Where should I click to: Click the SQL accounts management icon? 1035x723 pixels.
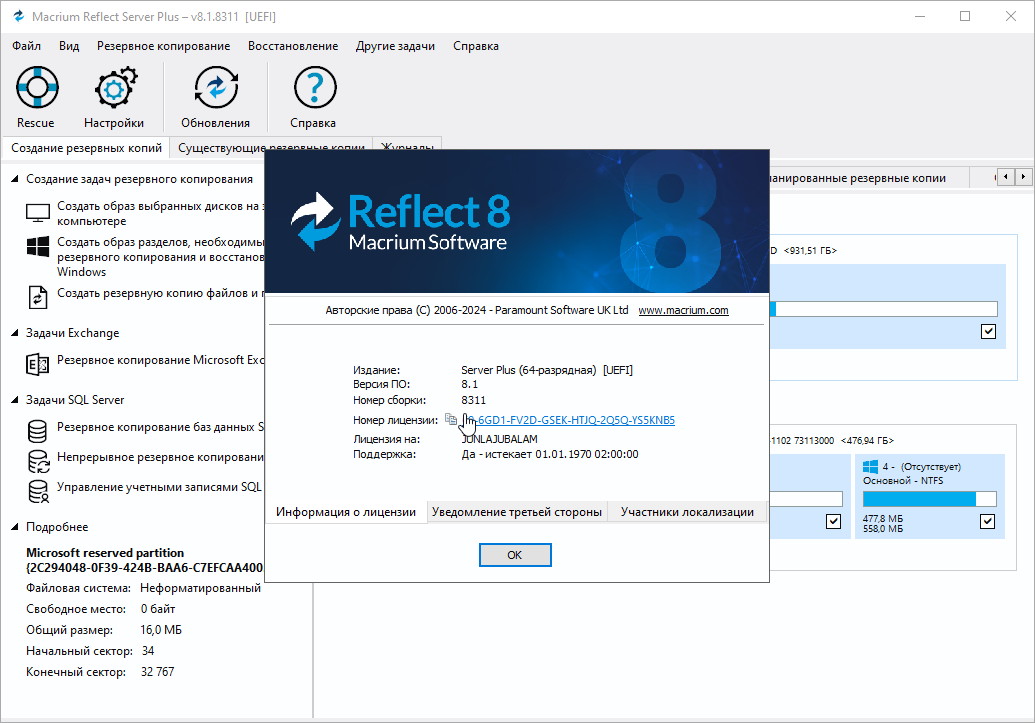point(38,491)
